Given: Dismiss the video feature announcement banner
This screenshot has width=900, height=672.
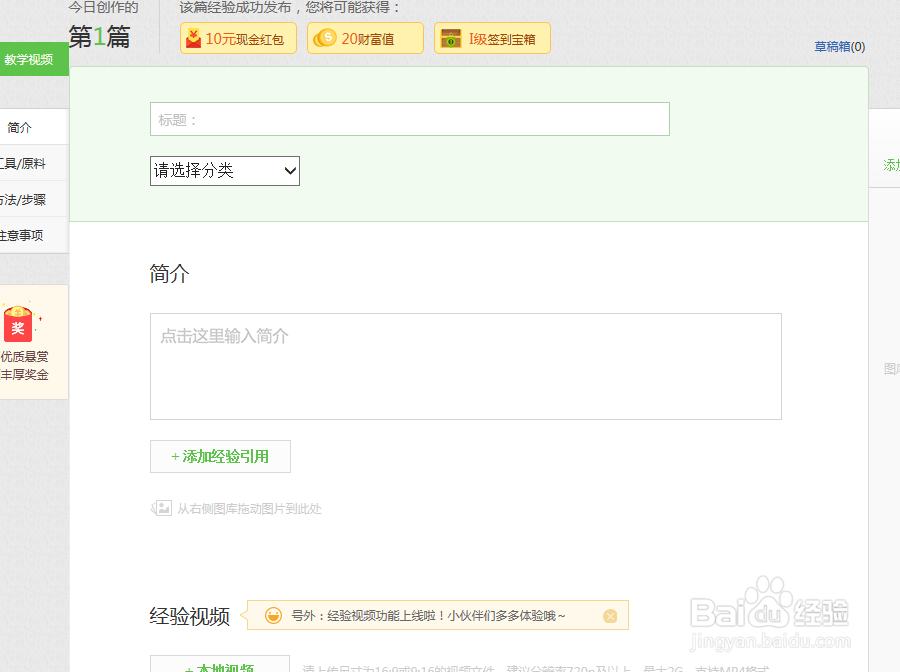Looking at the screenshot, I should [x=610, y=615].
